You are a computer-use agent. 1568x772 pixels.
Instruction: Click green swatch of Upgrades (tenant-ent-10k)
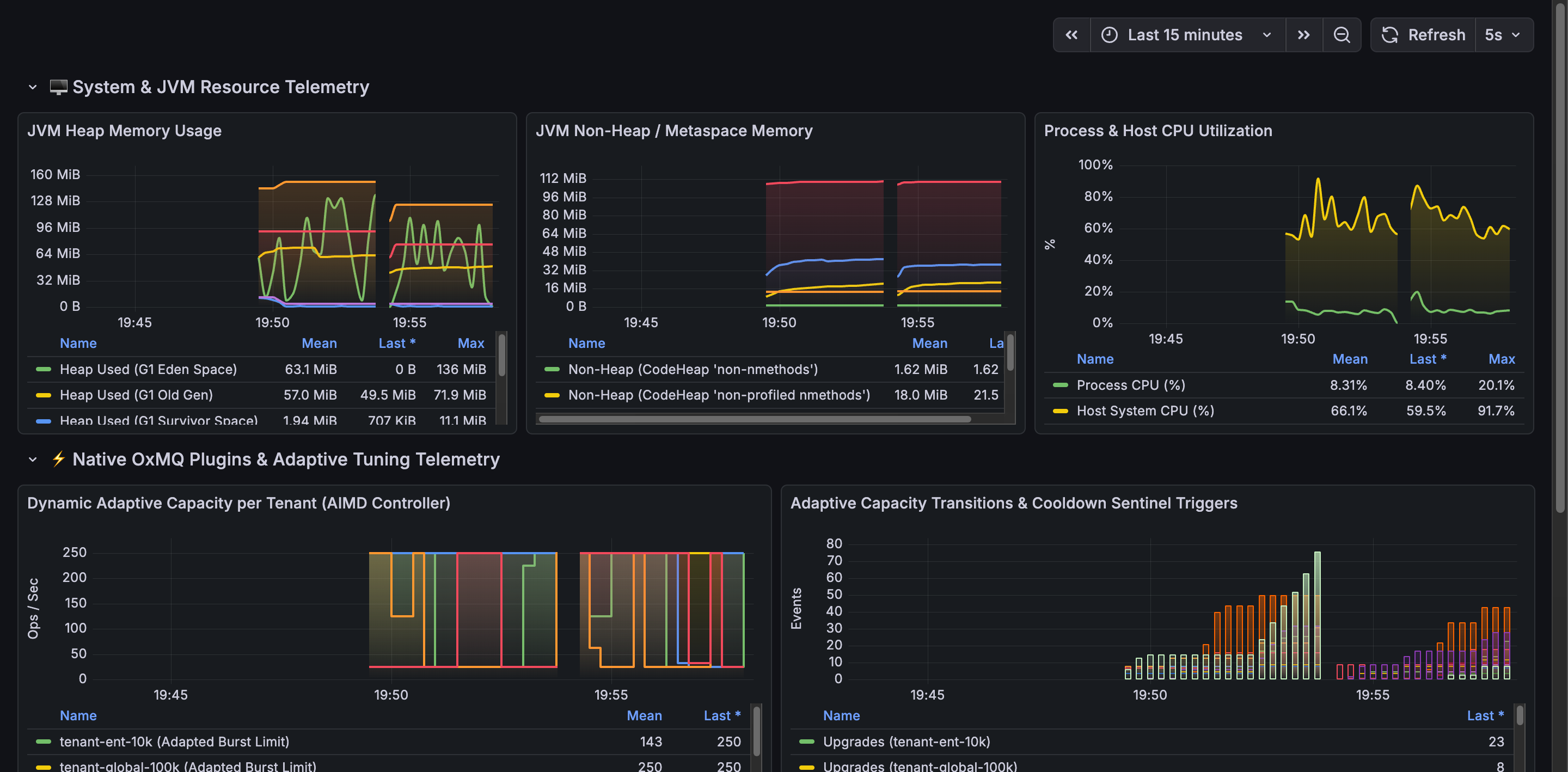click(x=806, y=741)
